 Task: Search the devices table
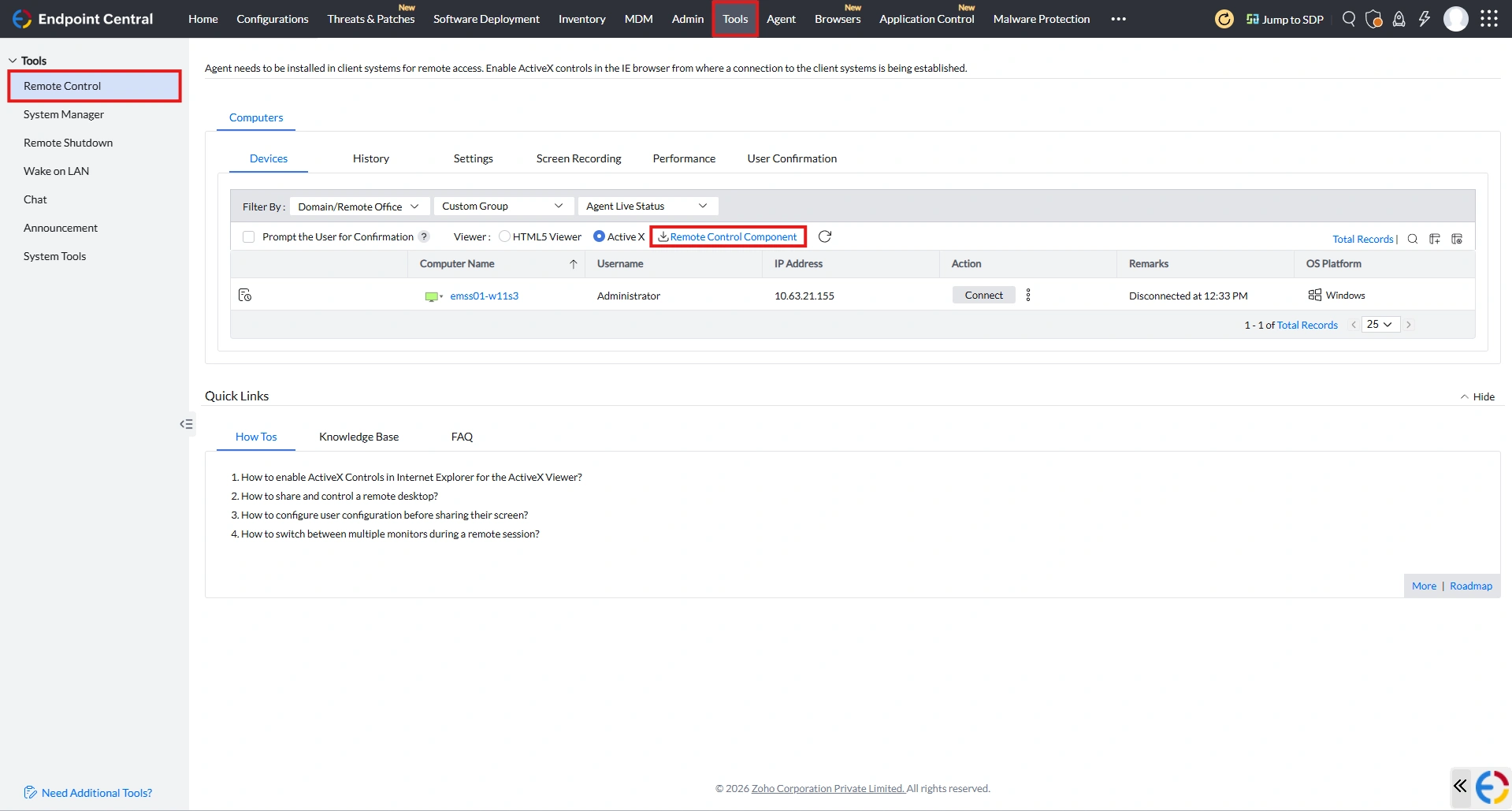pos(1413,239)
